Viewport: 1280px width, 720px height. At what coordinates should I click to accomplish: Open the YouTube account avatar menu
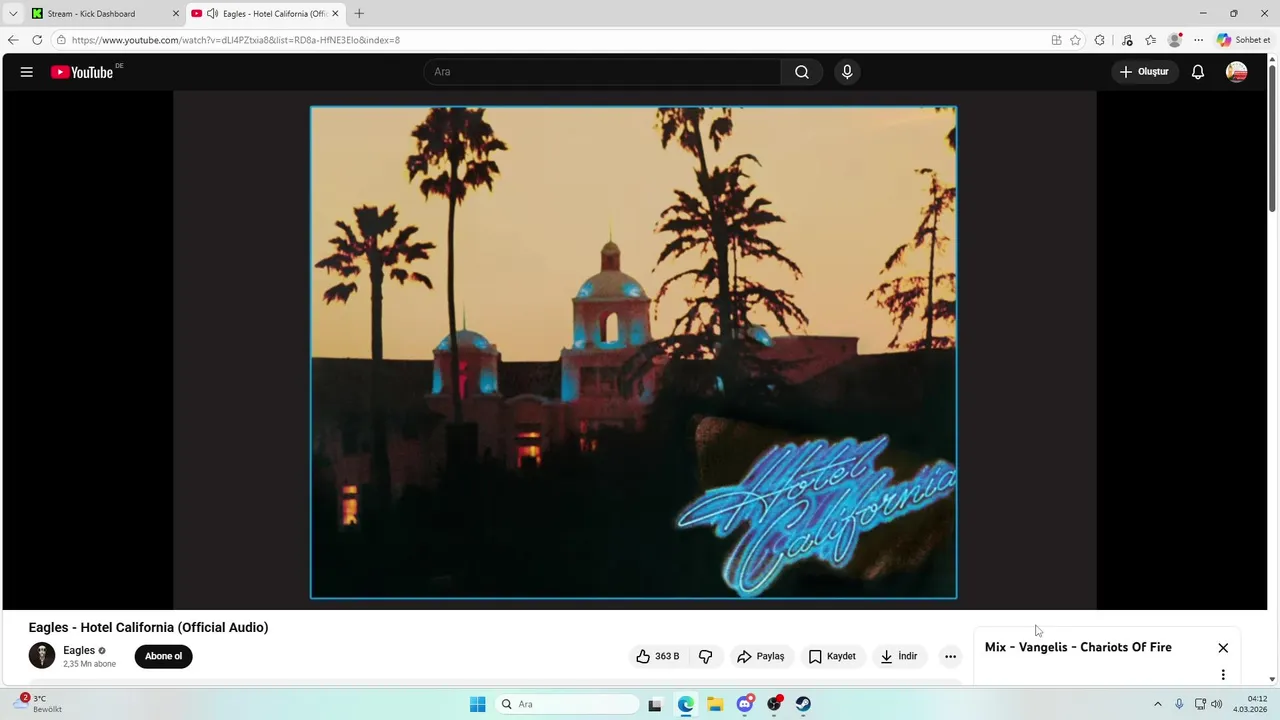[x=1237, y=72]
